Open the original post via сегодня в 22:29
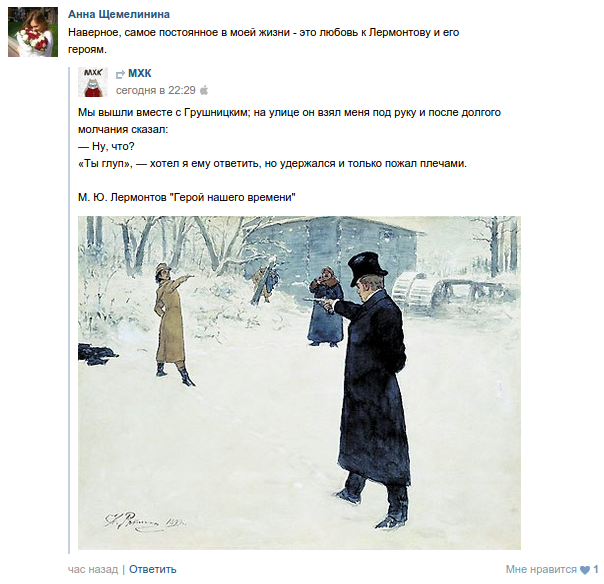This screenshot has width=604, height=584. 156,90
